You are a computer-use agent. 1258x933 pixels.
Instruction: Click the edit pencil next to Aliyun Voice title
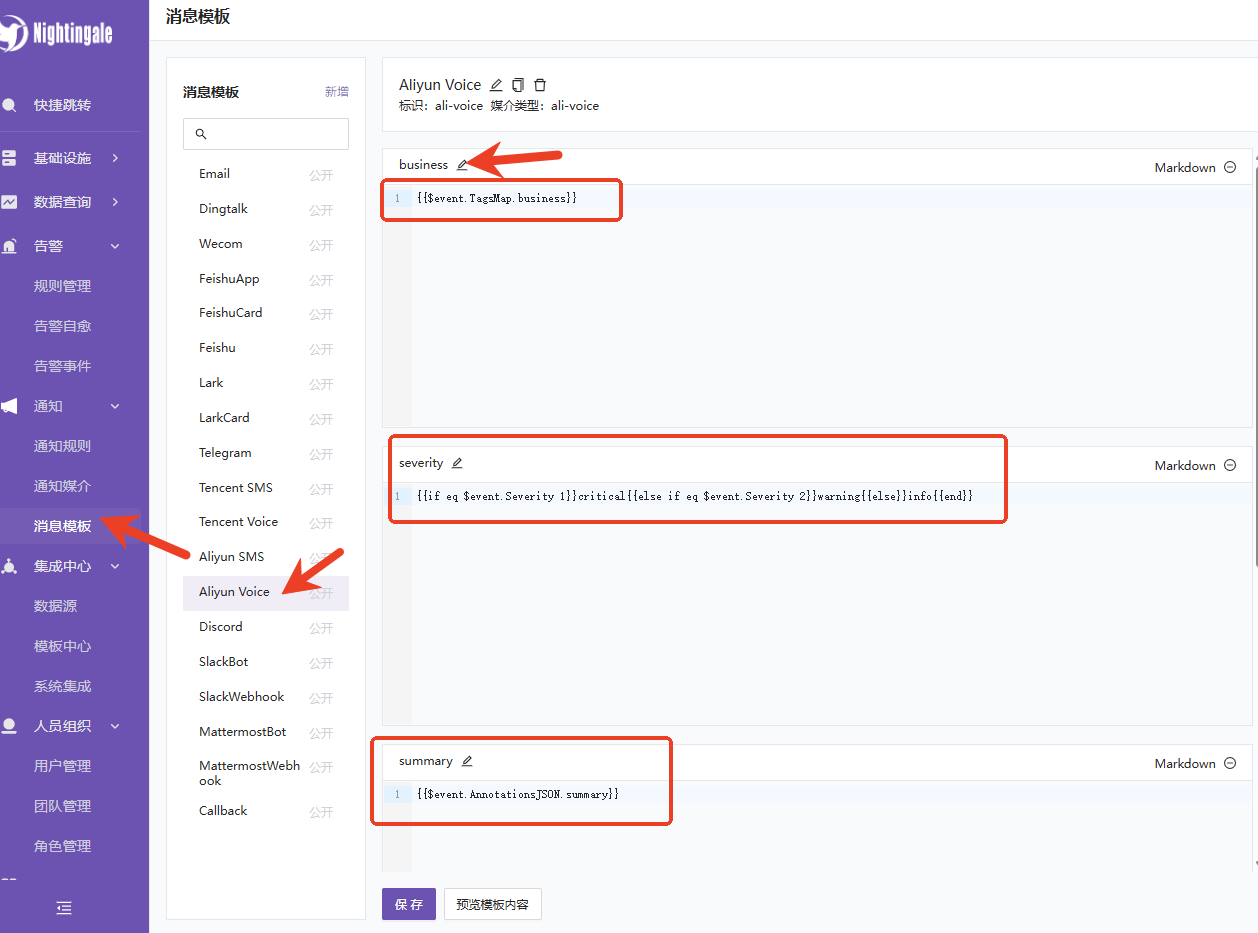(496, 85)
